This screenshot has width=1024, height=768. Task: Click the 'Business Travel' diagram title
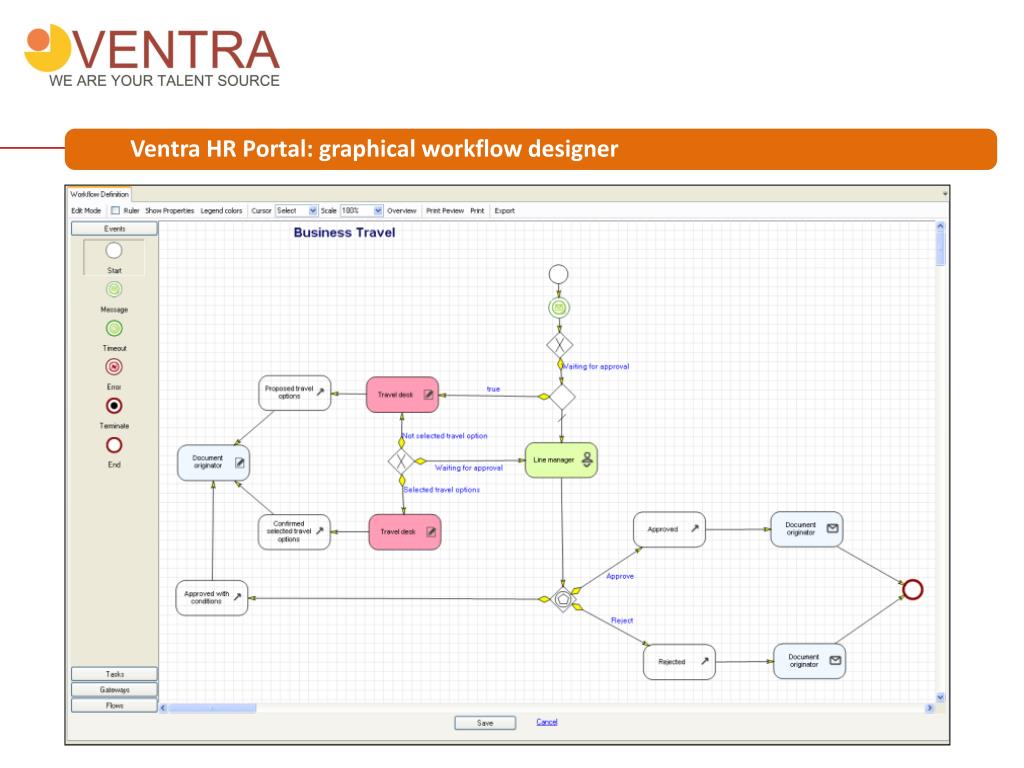point(344,232)
